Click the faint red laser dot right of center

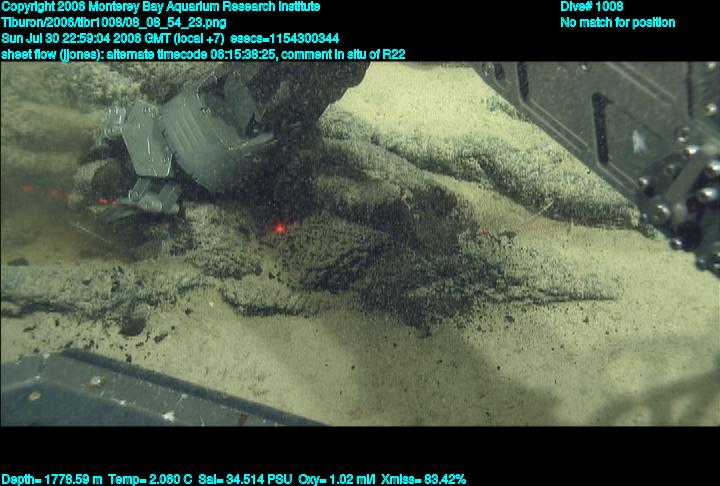pos(481,232)
